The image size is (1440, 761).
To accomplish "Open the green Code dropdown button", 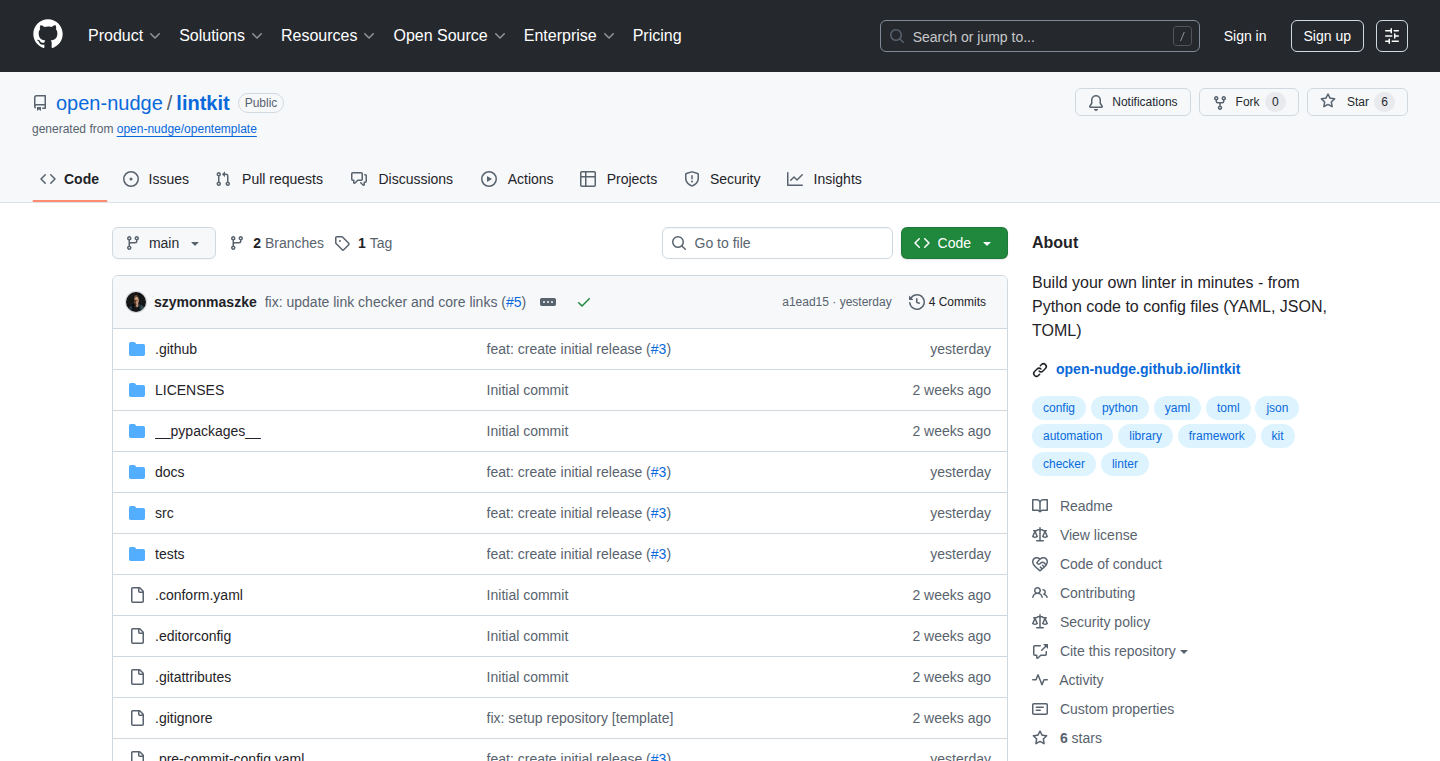I will coord(954,243).
